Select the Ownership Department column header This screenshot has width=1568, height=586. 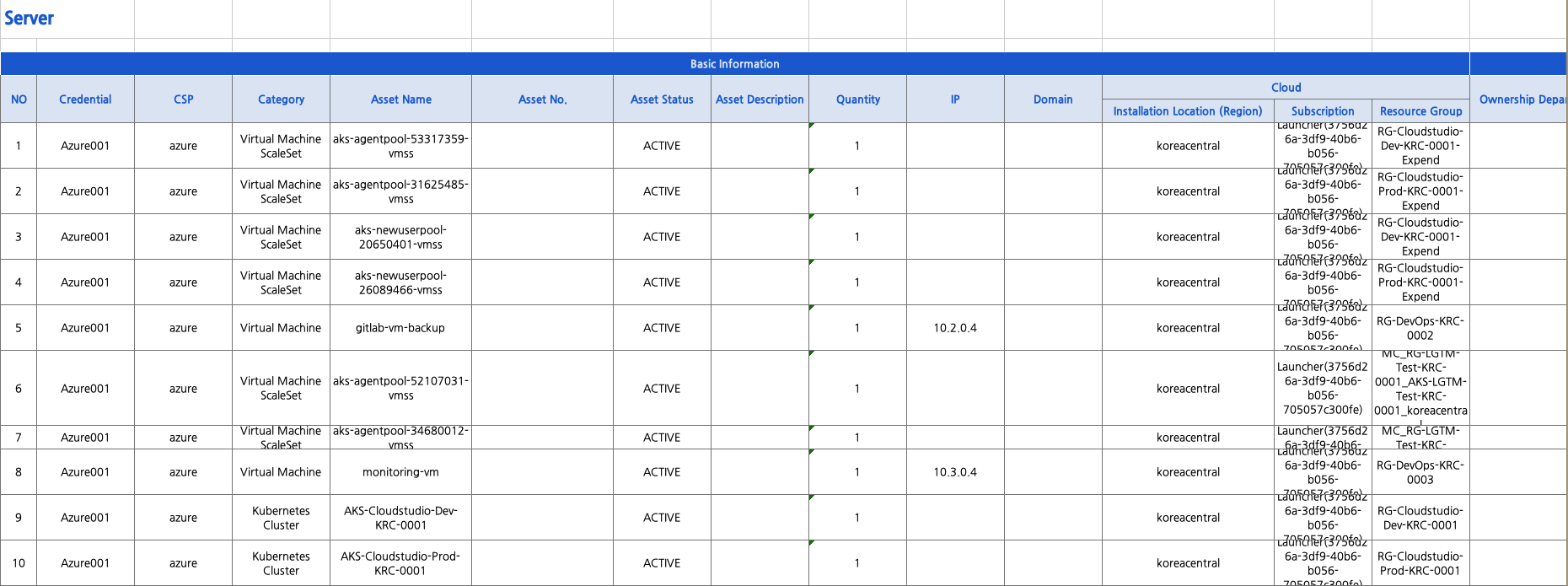pos(1517,99)
